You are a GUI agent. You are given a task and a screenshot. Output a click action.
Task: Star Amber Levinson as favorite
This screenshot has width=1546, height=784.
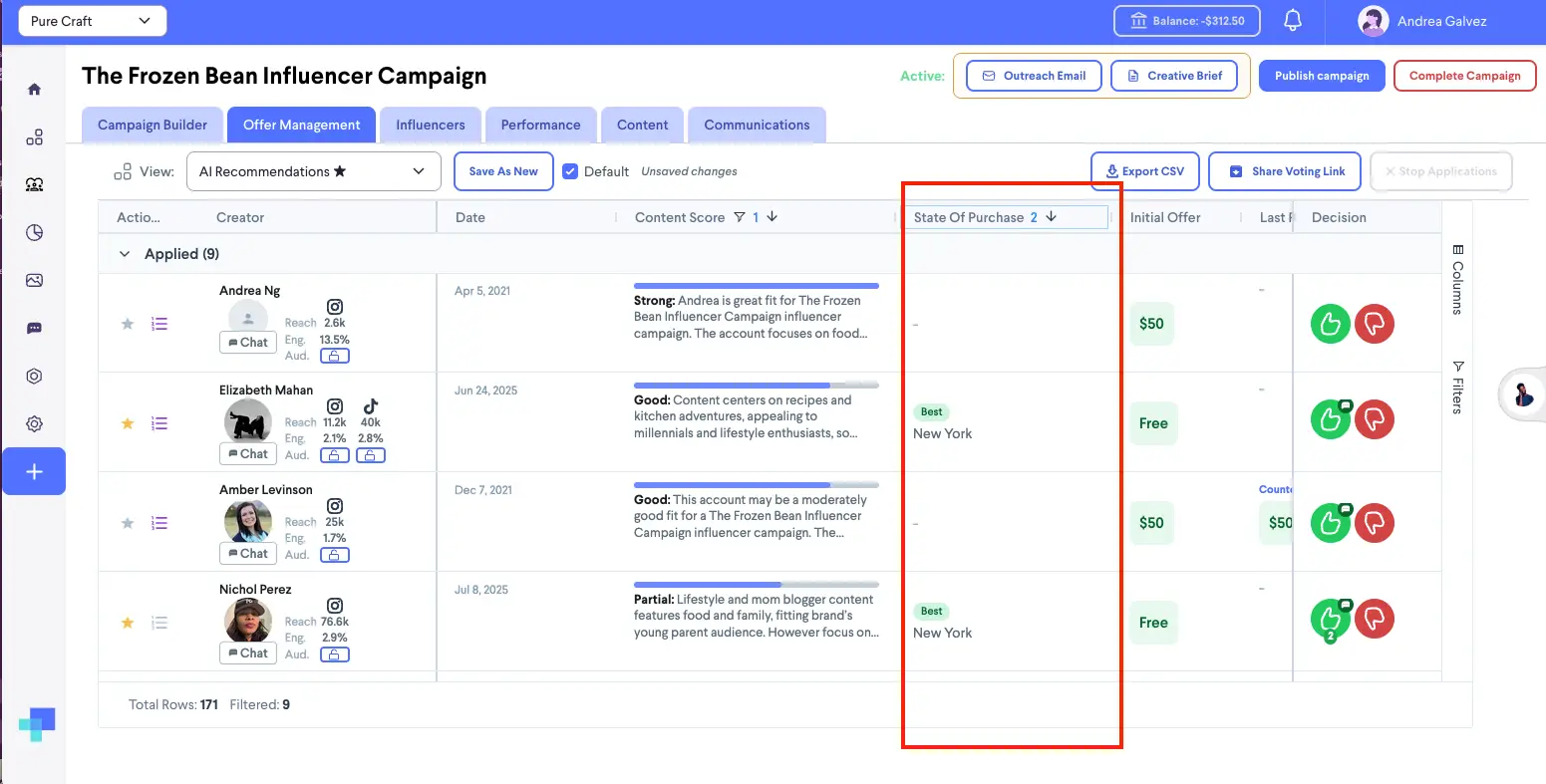(128, 523)
